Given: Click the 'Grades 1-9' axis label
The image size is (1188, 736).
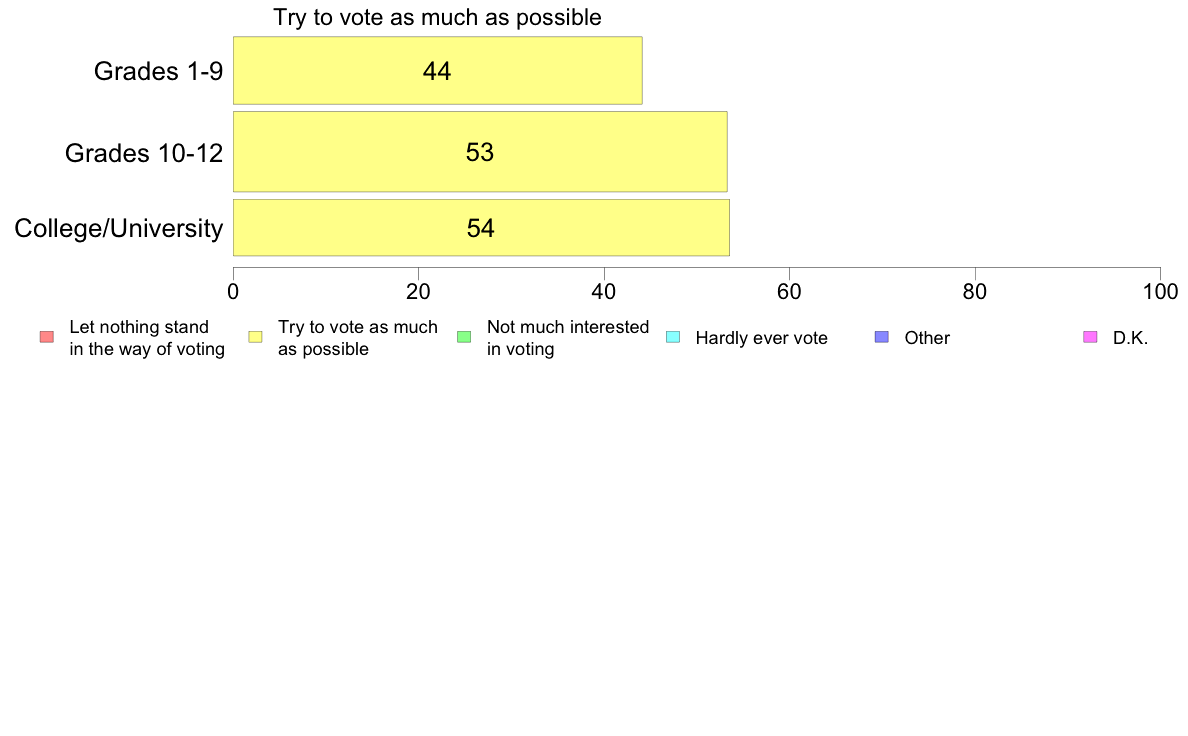Looking at the screenshot, I should pyautogui.click(x=158, y=71).
